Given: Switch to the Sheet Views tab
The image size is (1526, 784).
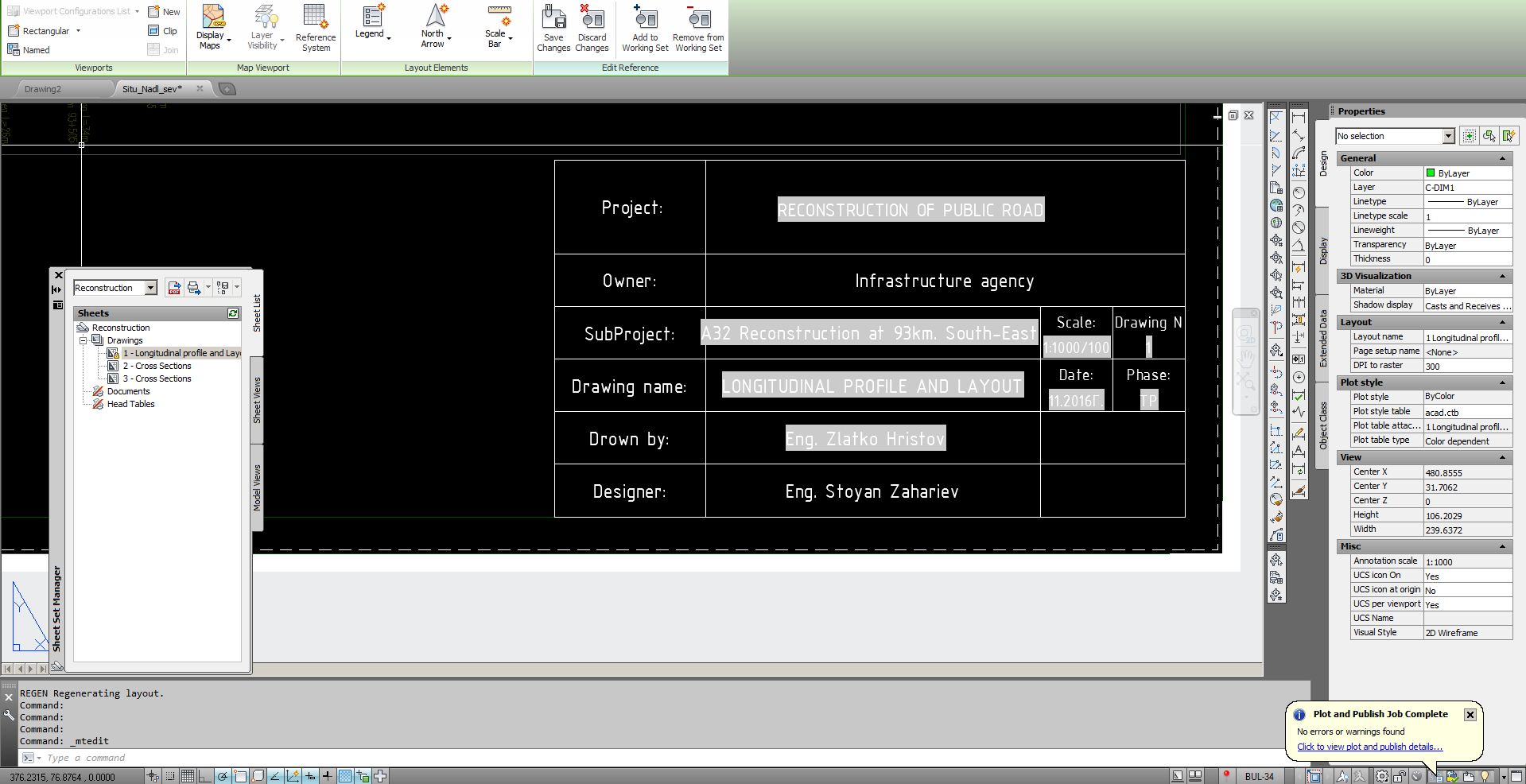Looking at the screenshot, I should point(257,400).
